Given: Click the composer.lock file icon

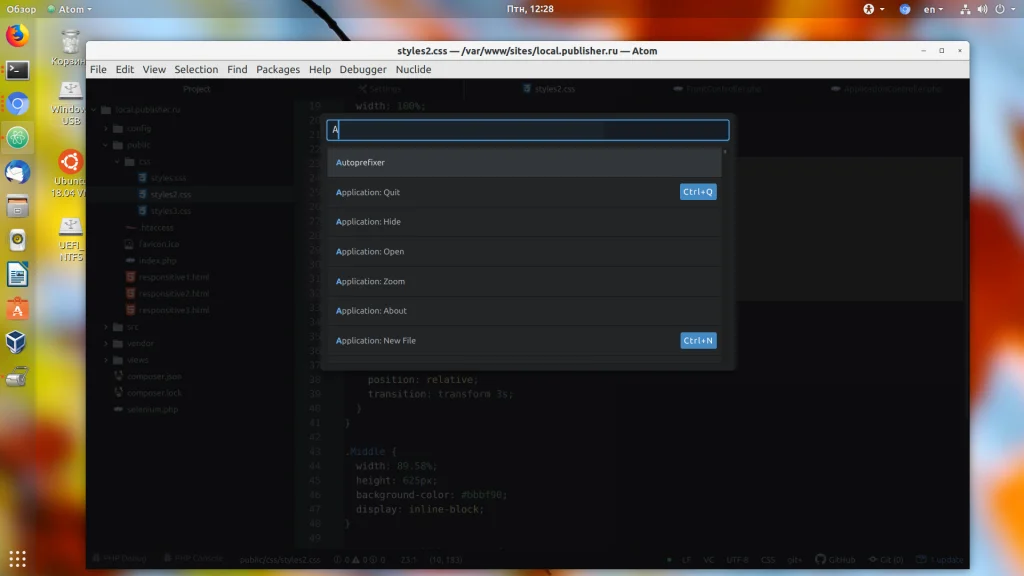Looking at the screenshot, I should [118, 392].
